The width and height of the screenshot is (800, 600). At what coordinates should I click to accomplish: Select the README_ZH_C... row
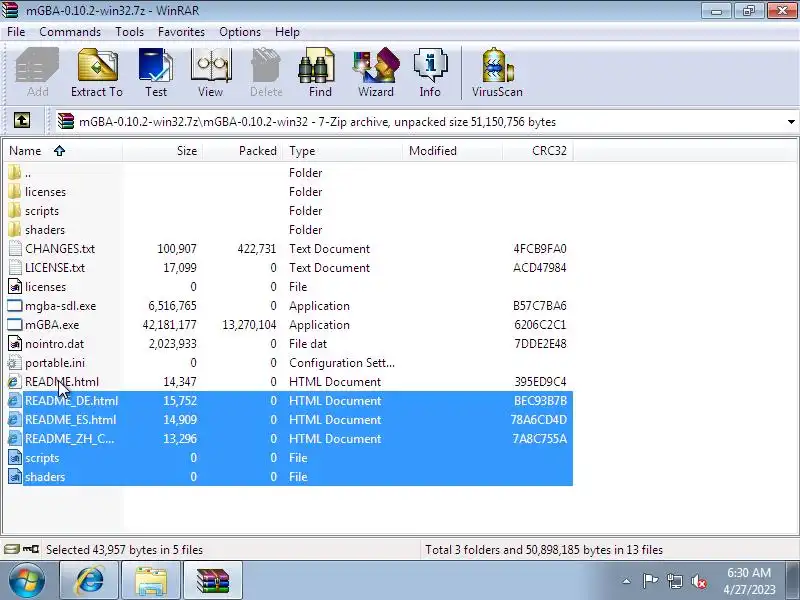click(x=290, y=438)
